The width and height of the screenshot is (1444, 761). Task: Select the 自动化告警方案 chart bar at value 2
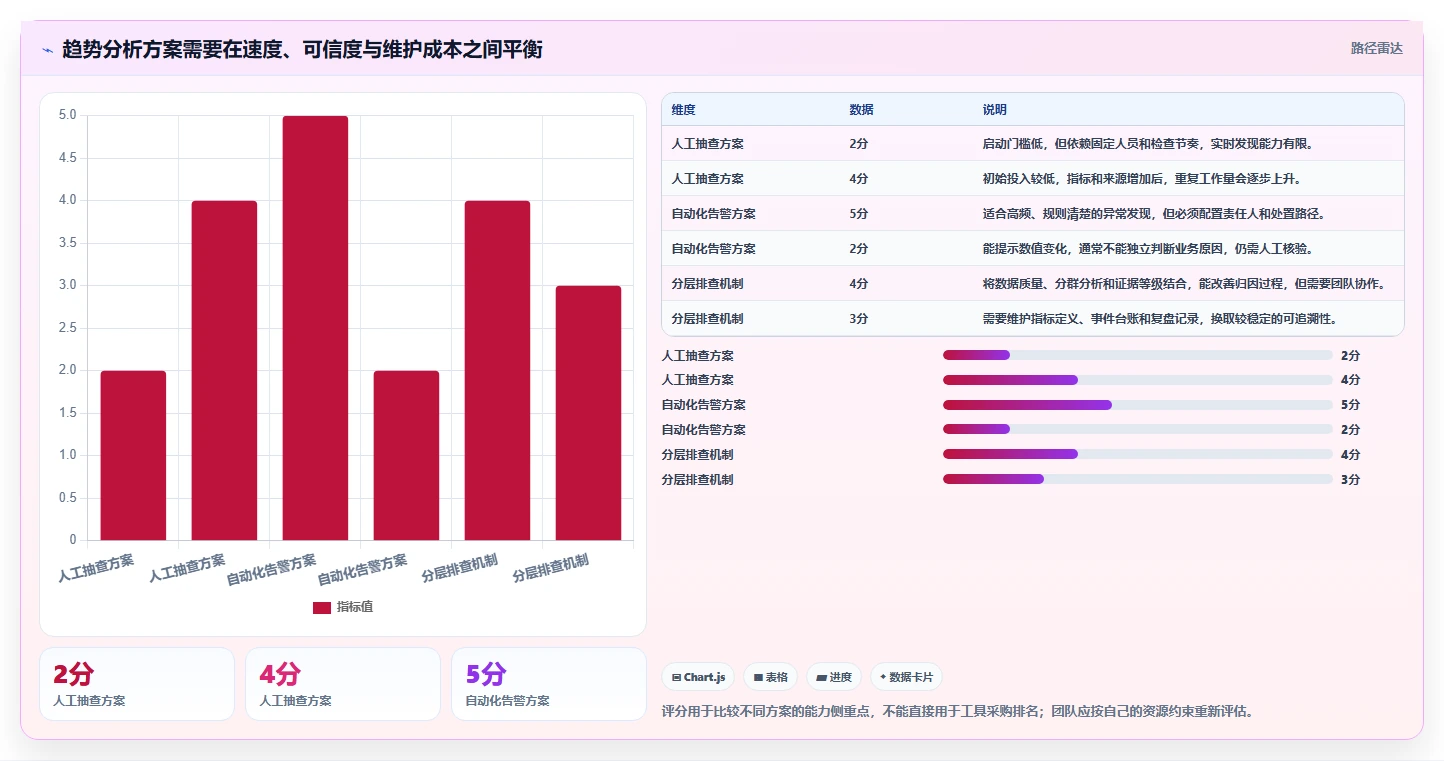pos(406,455)
